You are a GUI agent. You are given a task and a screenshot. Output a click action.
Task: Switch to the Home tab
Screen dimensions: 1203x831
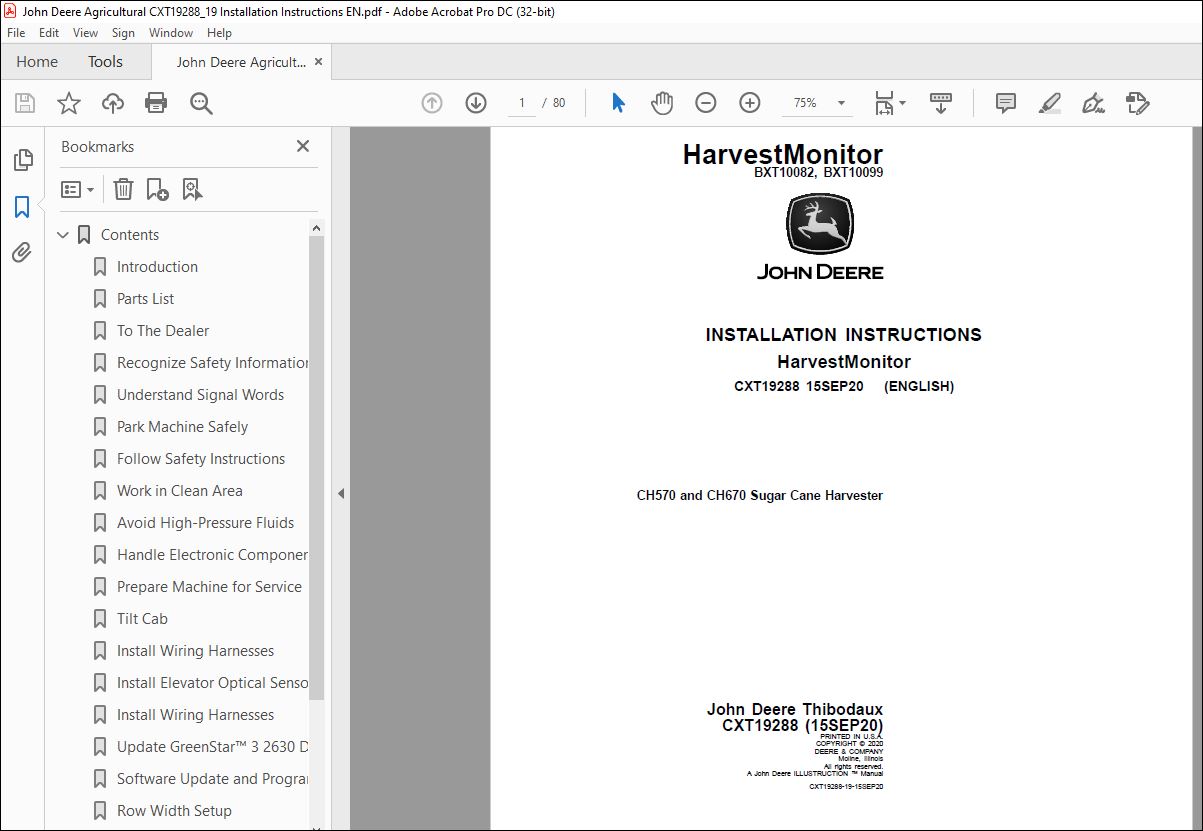pyautogui.click(x=37, y=62)
